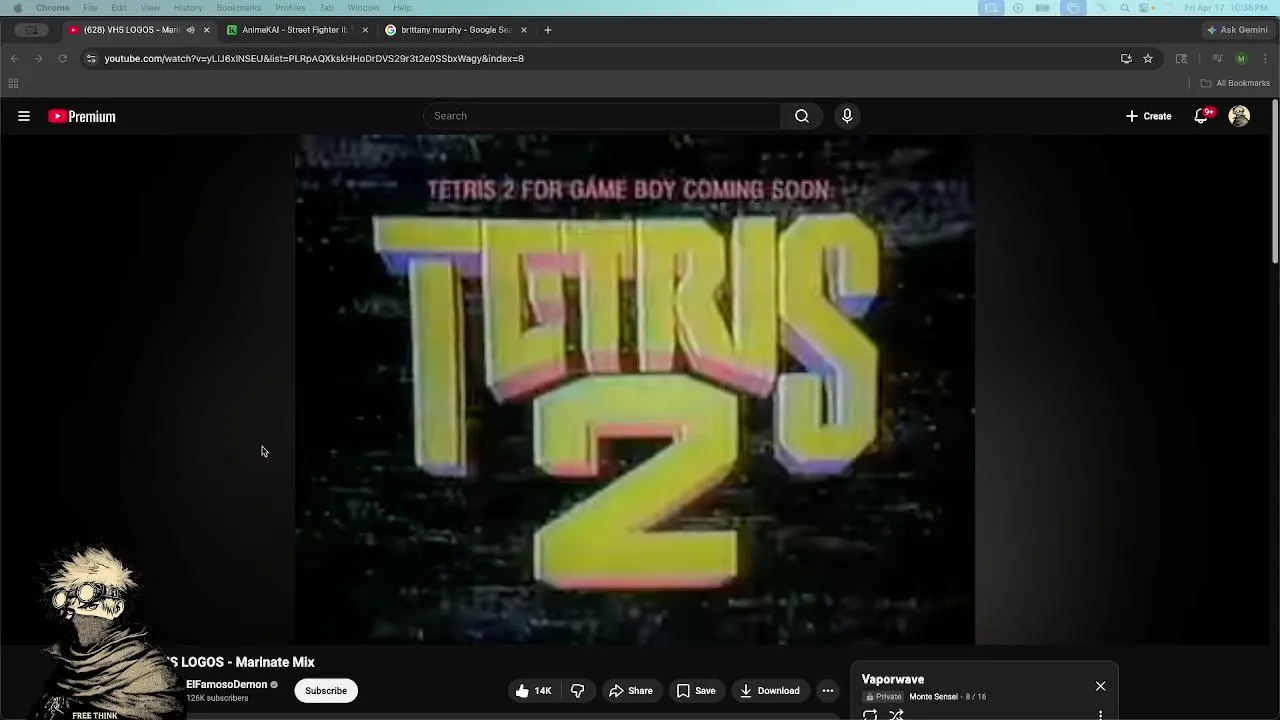The image size is (1280, 720).
Task: View site information icon in address bar
Action: tap(91, 59)
